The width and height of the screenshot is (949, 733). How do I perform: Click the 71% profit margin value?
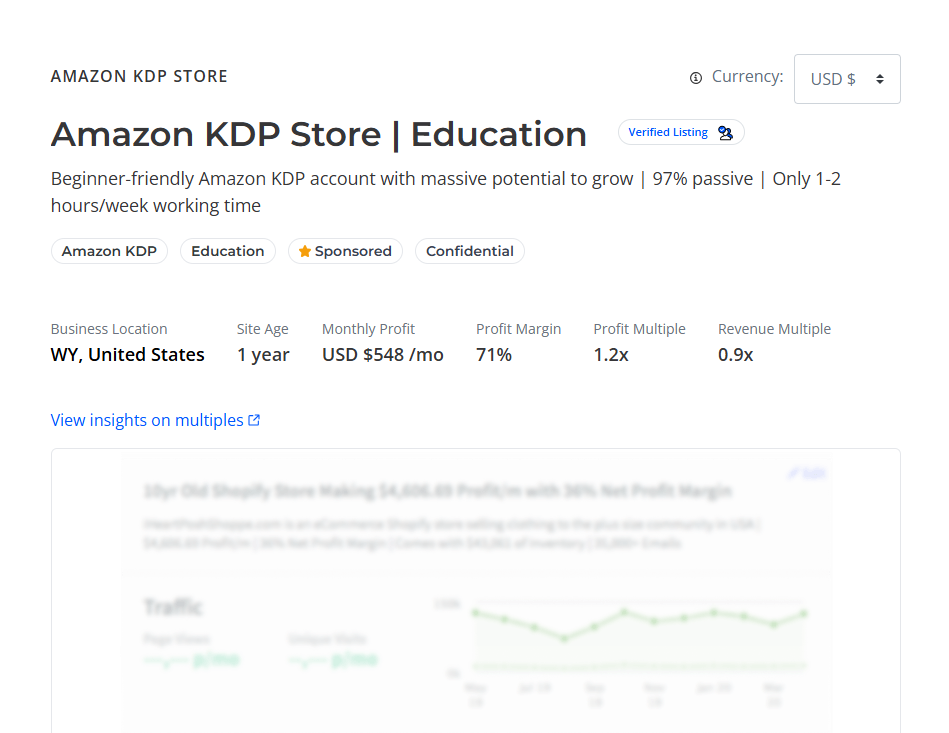point(494,355)
